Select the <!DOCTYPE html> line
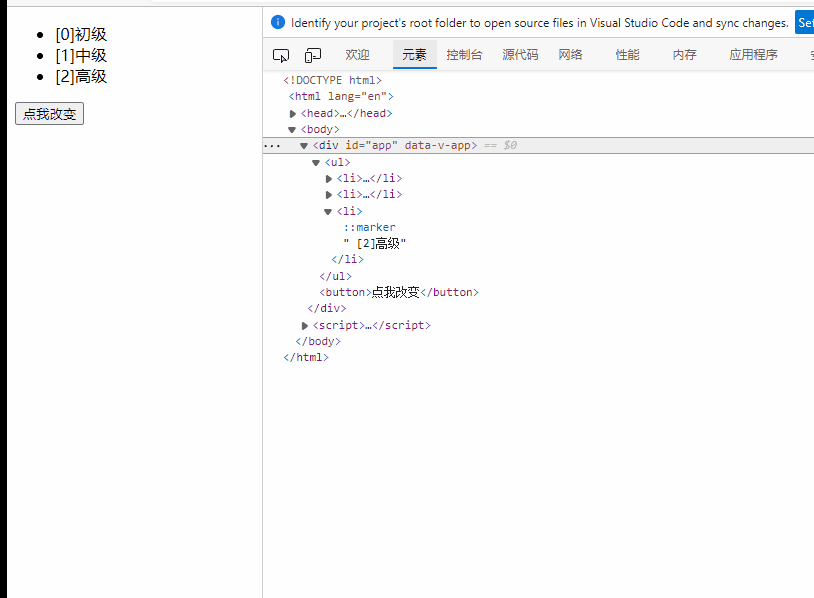Screen dimensions: 814x598 tap(332, 80)
